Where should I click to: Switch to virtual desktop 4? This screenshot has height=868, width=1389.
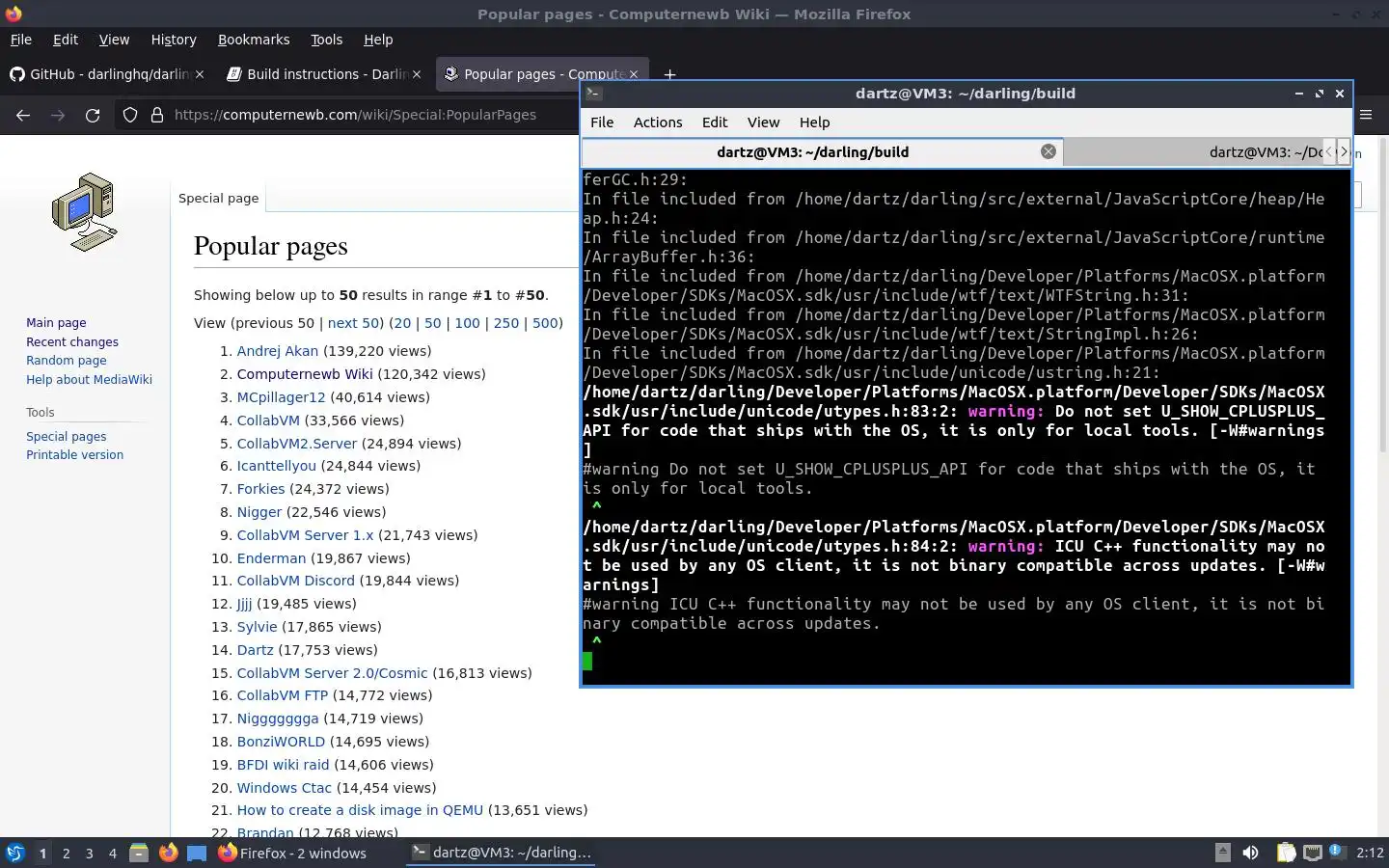click(x=113, y=853)
